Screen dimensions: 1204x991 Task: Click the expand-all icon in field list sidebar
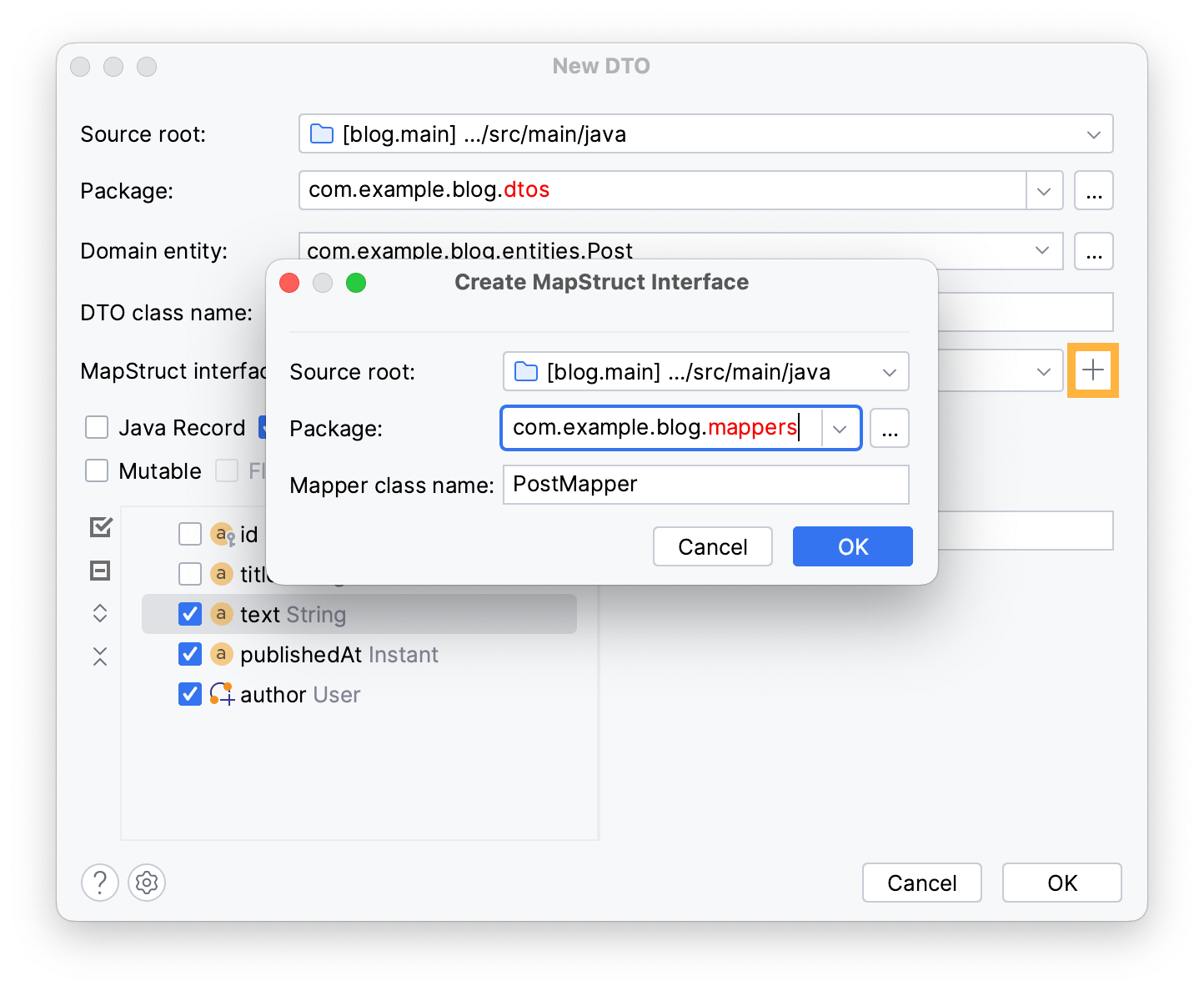99,613
